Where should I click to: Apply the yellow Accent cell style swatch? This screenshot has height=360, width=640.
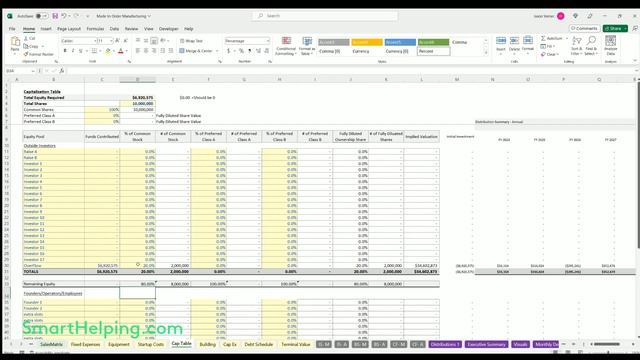pyautogui.click(x=367, y=42)
